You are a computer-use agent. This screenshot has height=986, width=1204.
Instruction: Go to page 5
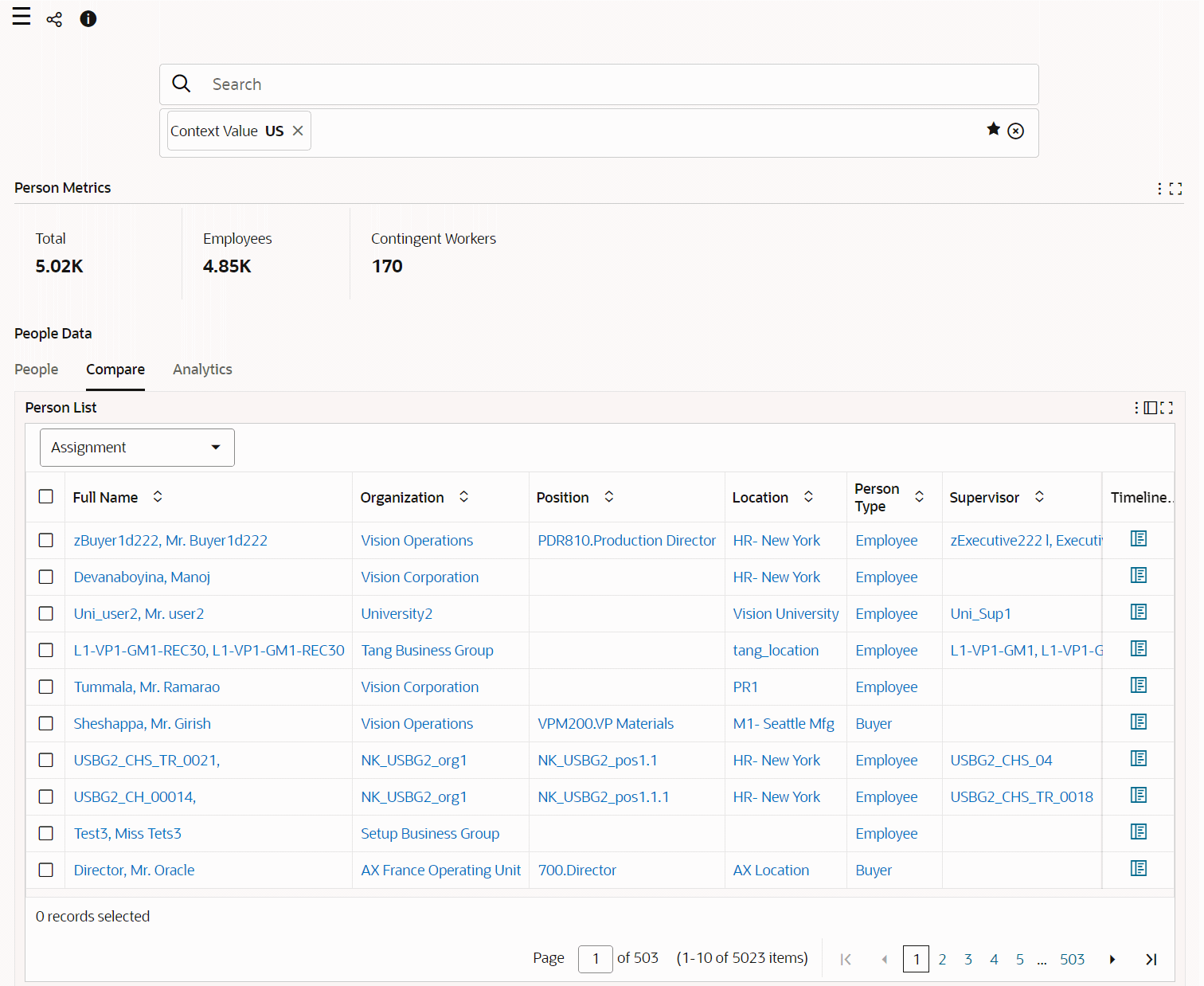pos(1020,960)
